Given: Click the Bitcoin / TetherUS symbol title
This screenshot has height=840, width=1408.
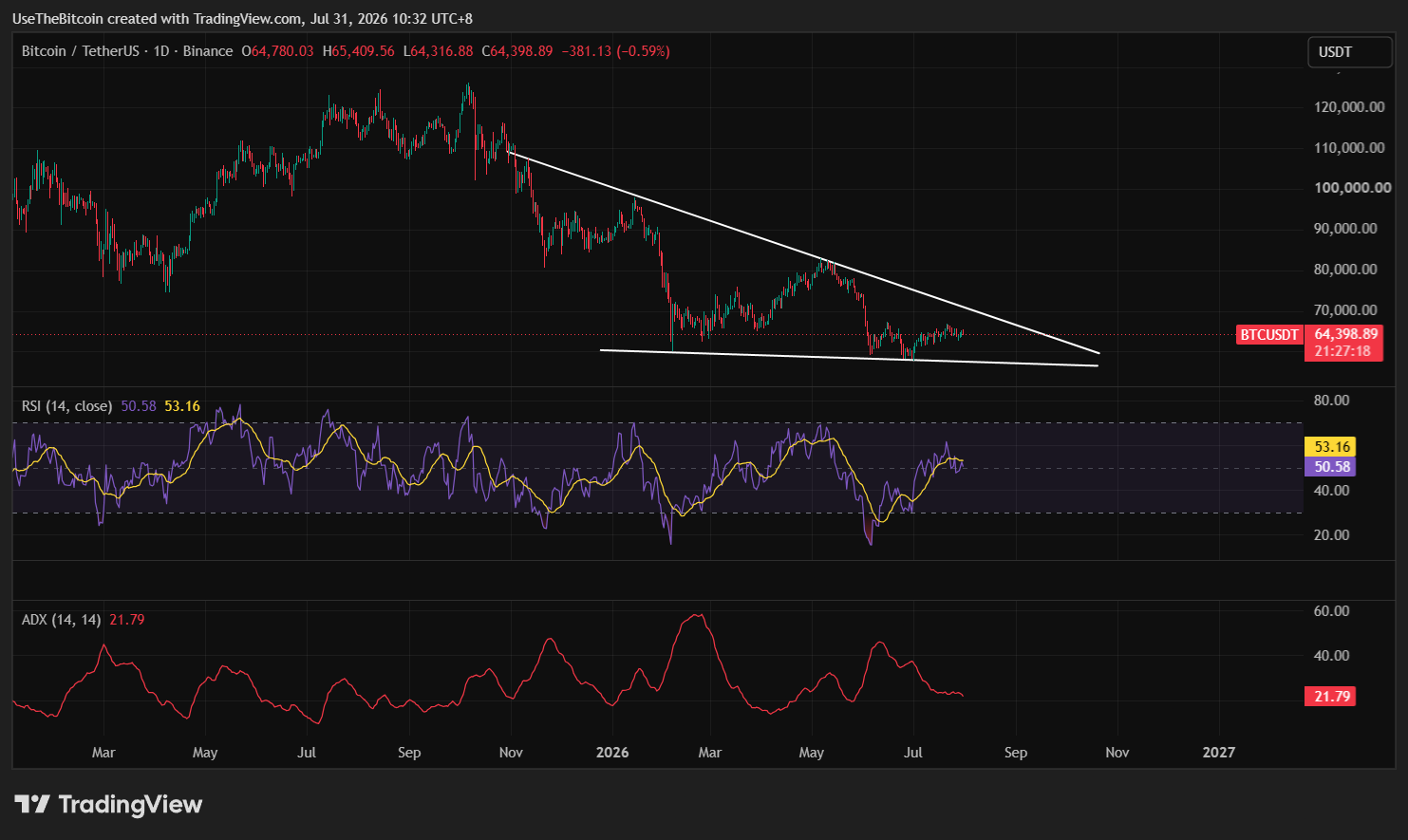Looking at the screenshot, I should coord(82,51).
